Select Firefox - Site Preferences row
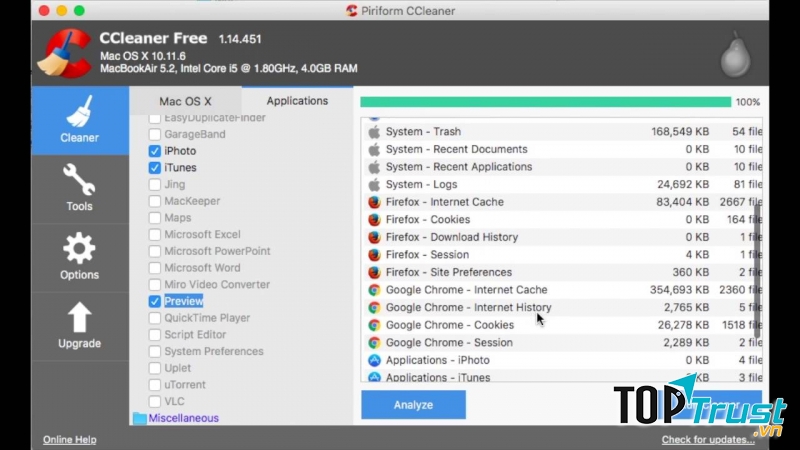800x450 pixels. 564,272
